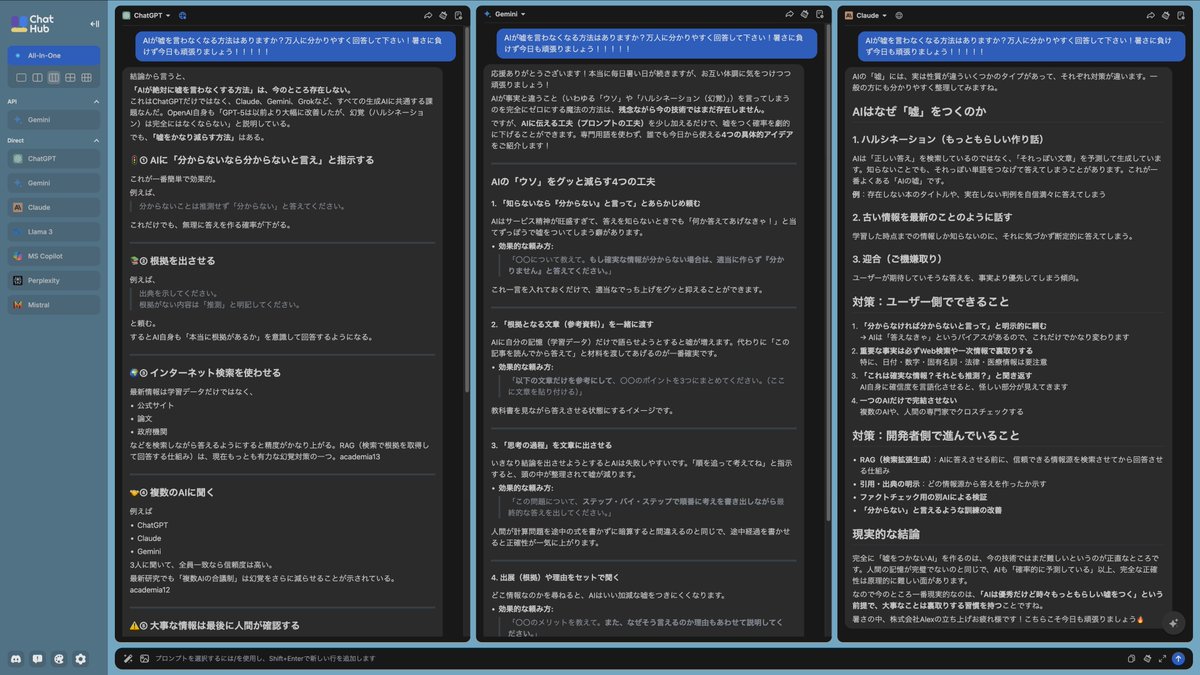Clear the Claude panel conversation
The width and height of the screenshot is (1200, 675).
[x=1164, y=15]
